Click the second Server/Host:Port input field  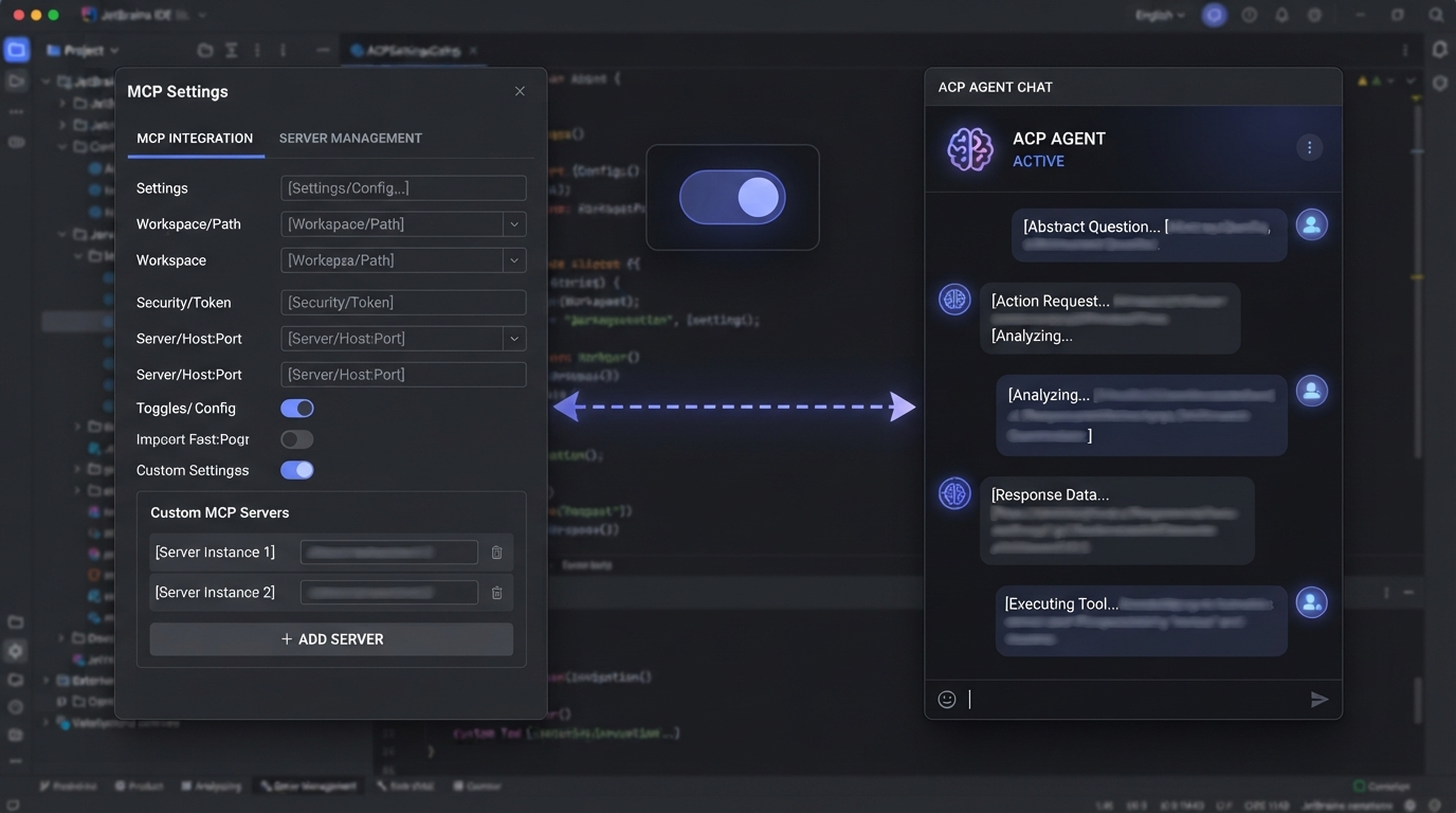(403, 374)
